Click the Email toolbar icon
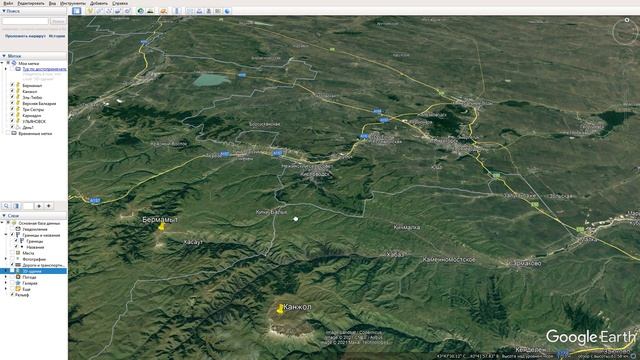 click(190, 11)
